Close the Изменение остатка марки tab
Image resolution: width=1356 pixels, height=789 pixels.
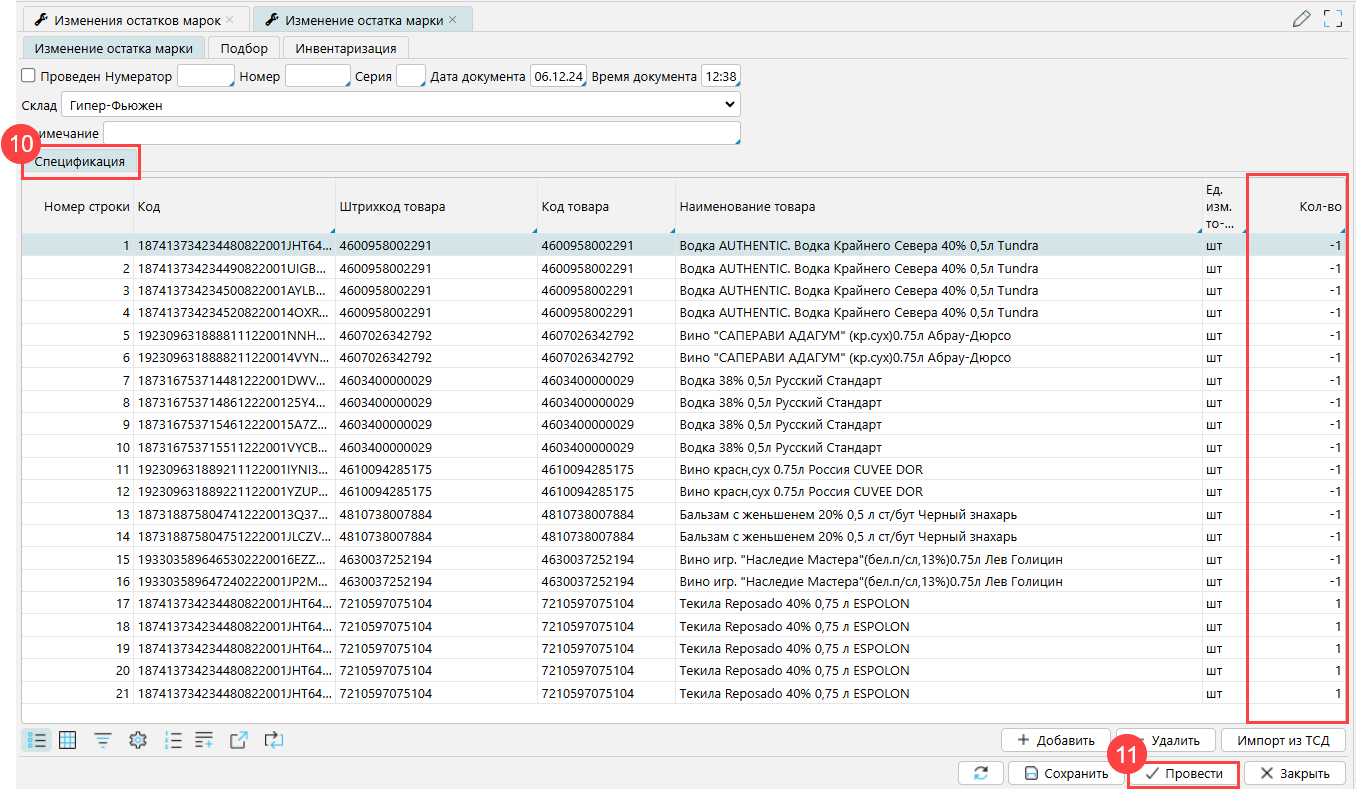452,20
